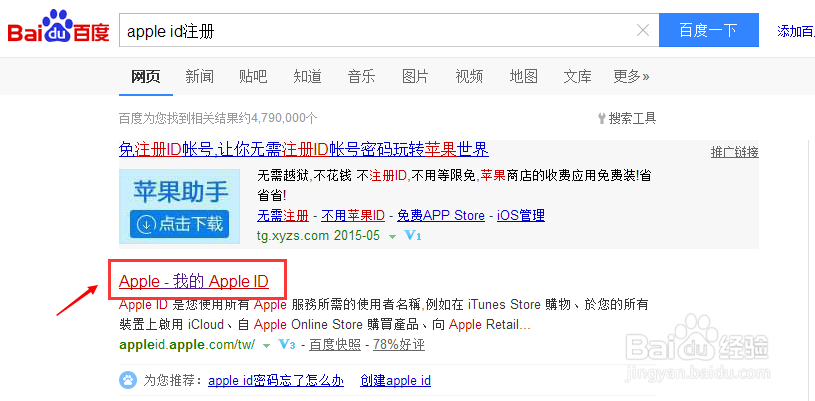This screenshot has height=401, width=815.
Task: Open the iOS管理 sublink
Action: click(x=521, y=215)
